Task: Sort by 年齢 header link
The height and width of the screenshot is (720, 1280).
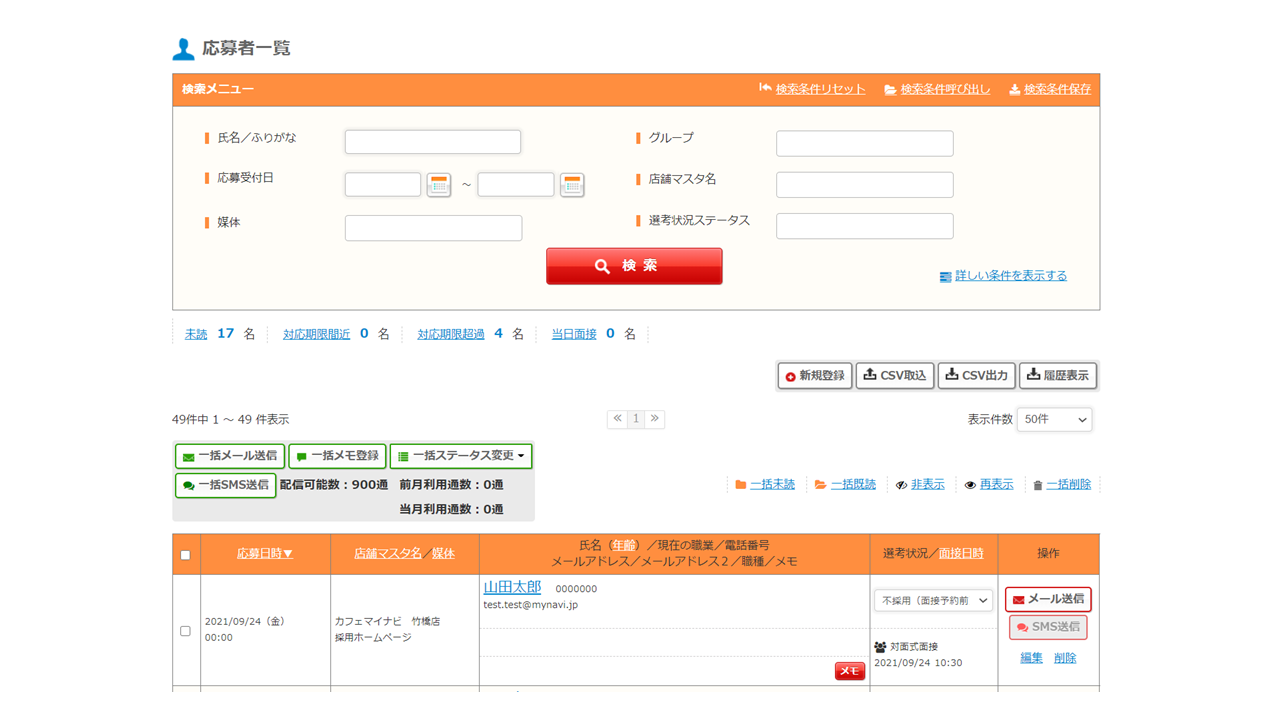Action: (624, 546)
